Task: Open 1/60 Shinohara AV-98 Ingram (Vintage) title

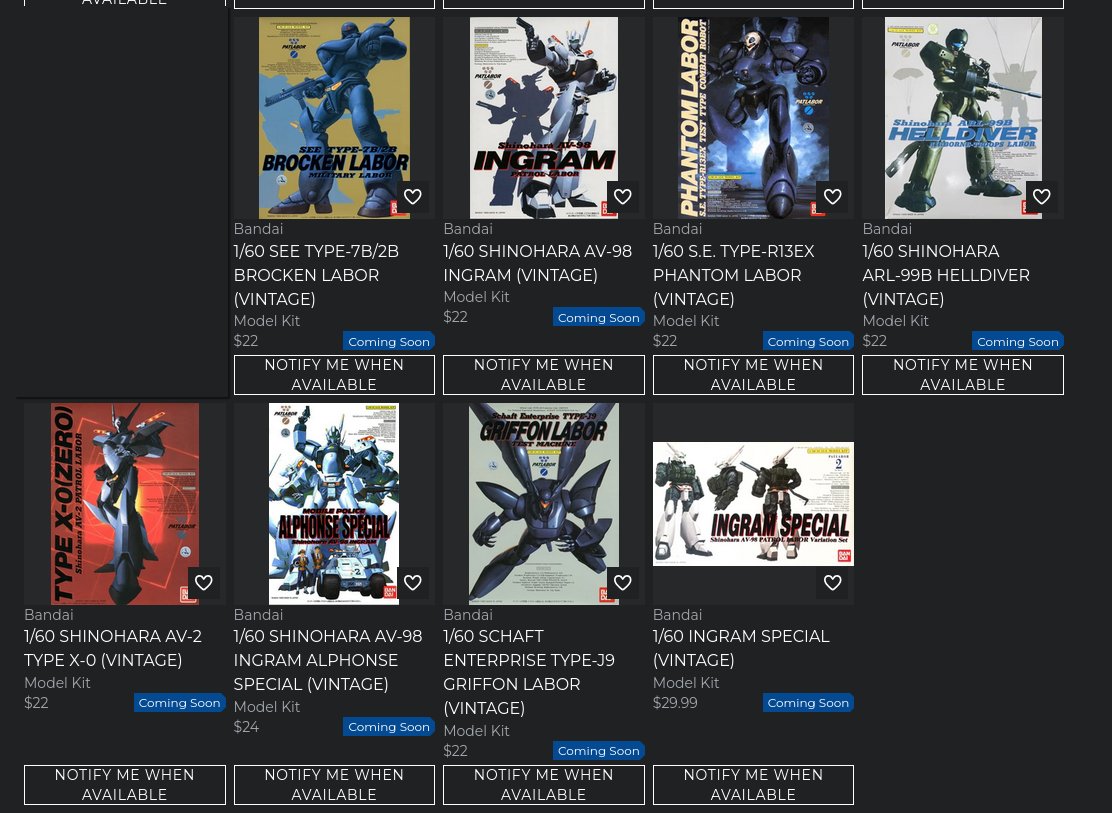Action: click(538, 263)
